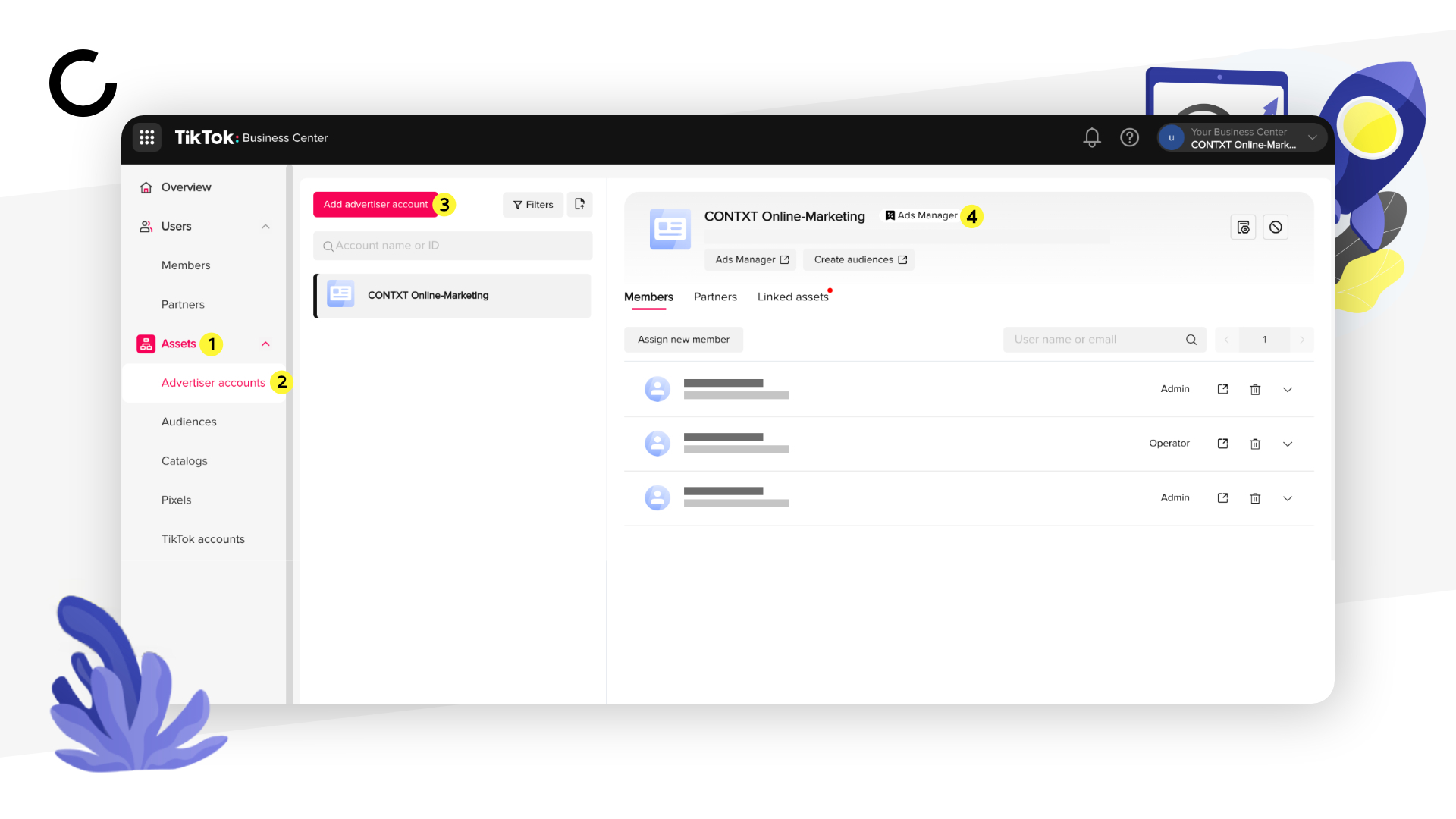This screenshot has height=819, width=1456.
Task: Delete the last Admin member
Action: click(1255, 499)
